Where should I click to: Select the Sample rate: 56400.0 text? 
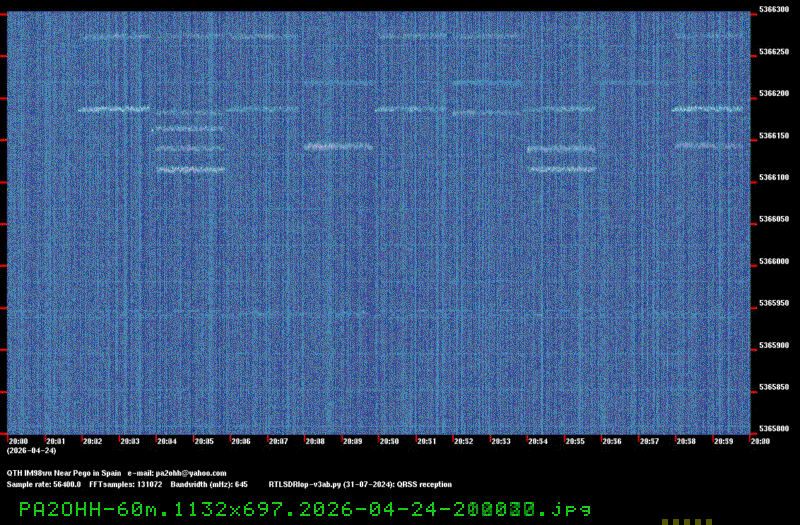coord(43,485)
